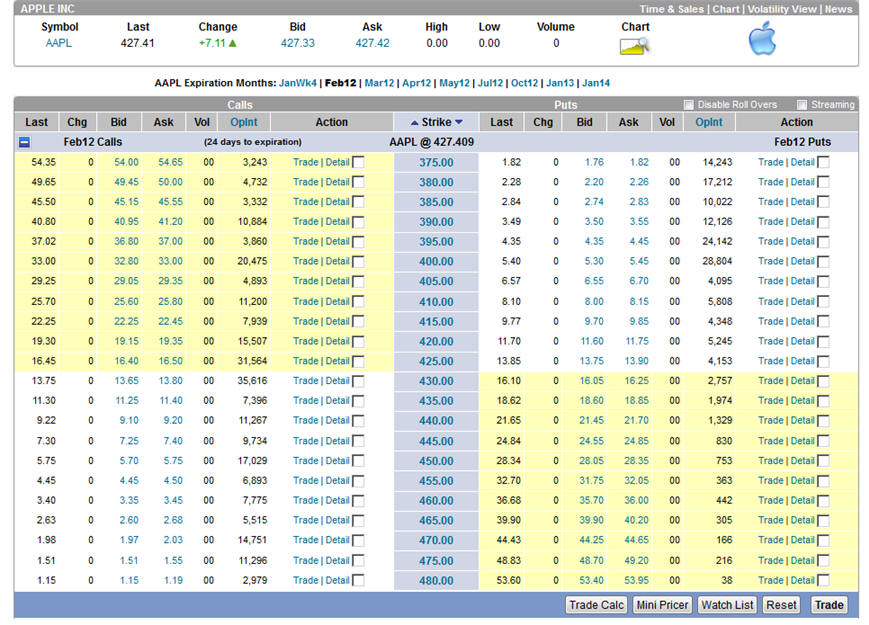Collapse the Feb12 Calls section
Viewport: 869px width, 625px height.
24,142
